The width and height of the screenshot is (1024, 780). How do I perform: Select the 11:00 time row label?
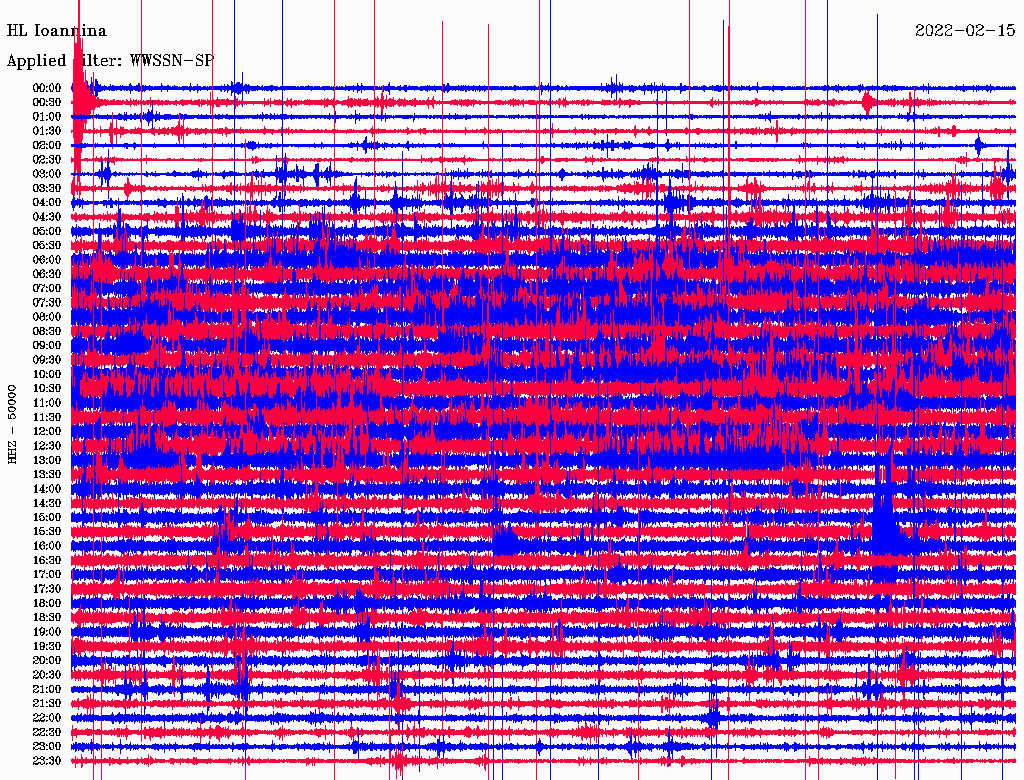(x=47, y=402)
